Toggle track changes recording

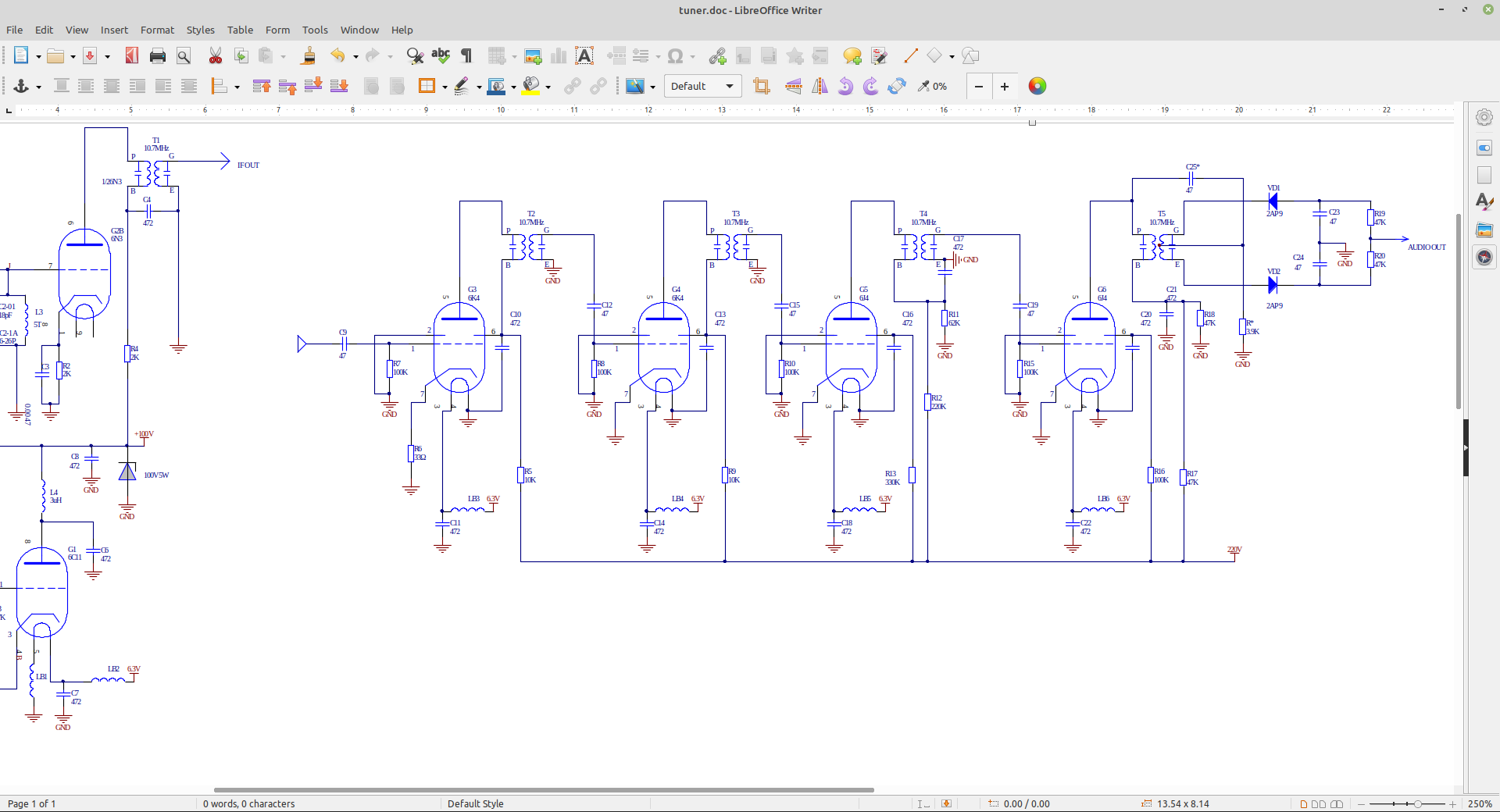879,55
